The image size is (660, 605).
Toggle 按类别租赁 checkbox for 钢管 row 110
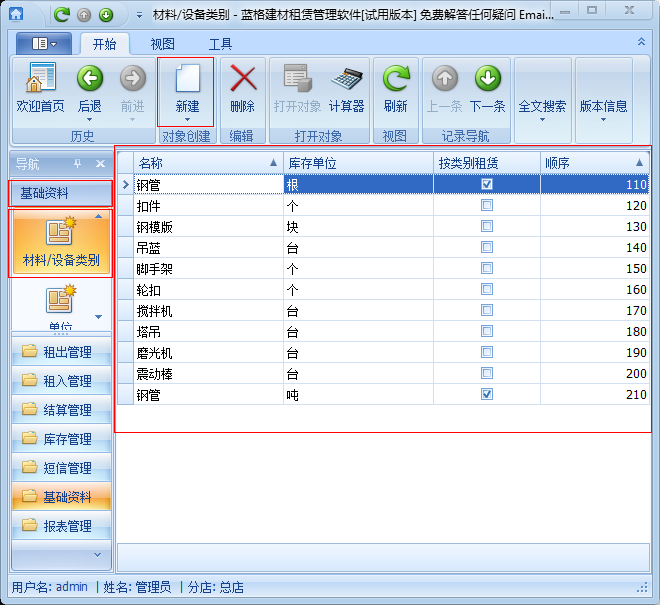[x=487, y=184]
